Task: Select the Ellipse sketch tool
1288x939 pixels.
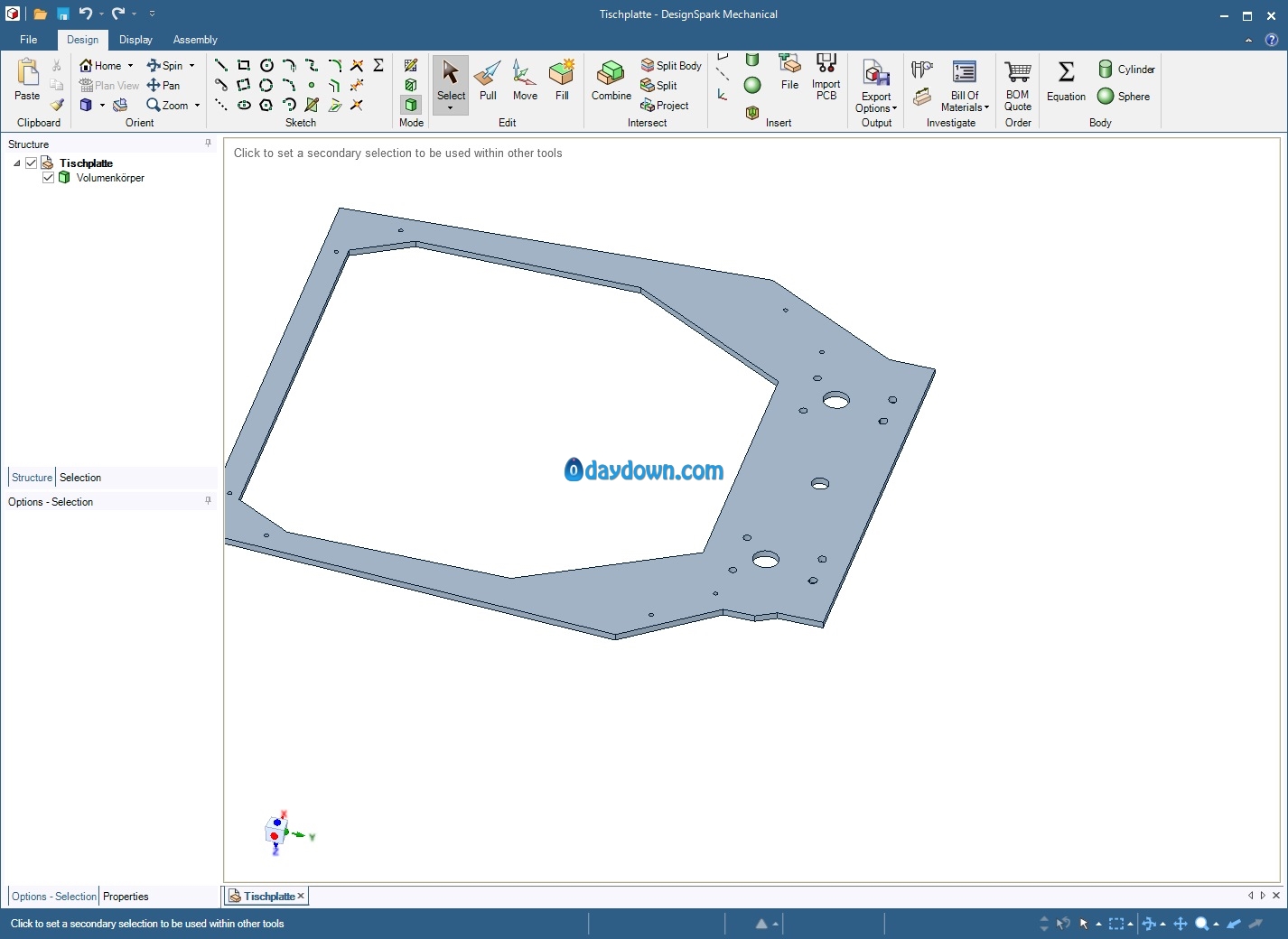Action: point(244,105)
